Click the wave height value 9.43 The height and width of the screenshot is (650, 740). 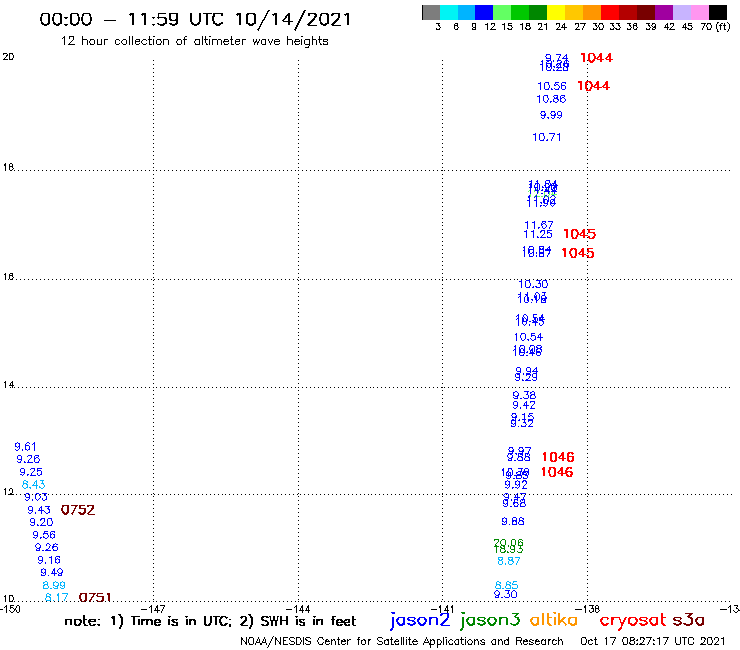[x=39, y=510]
